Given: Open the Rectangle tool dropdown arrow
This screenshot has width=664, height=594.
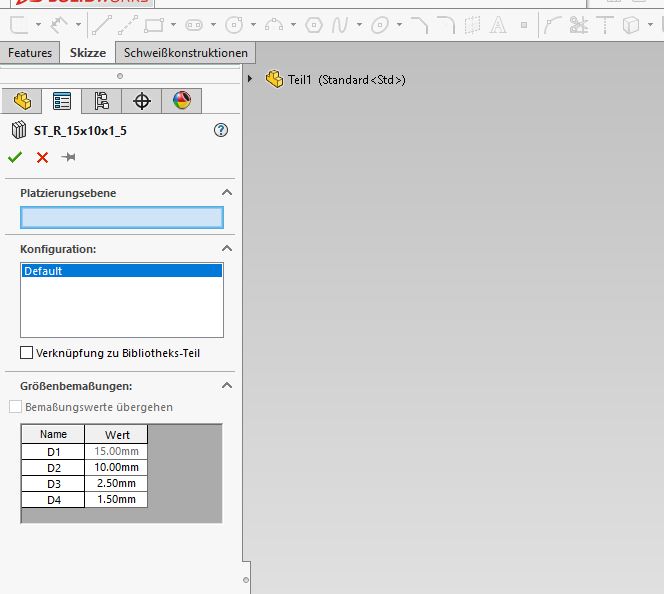Looking at the screenshot, I should [x=173, y=25].
